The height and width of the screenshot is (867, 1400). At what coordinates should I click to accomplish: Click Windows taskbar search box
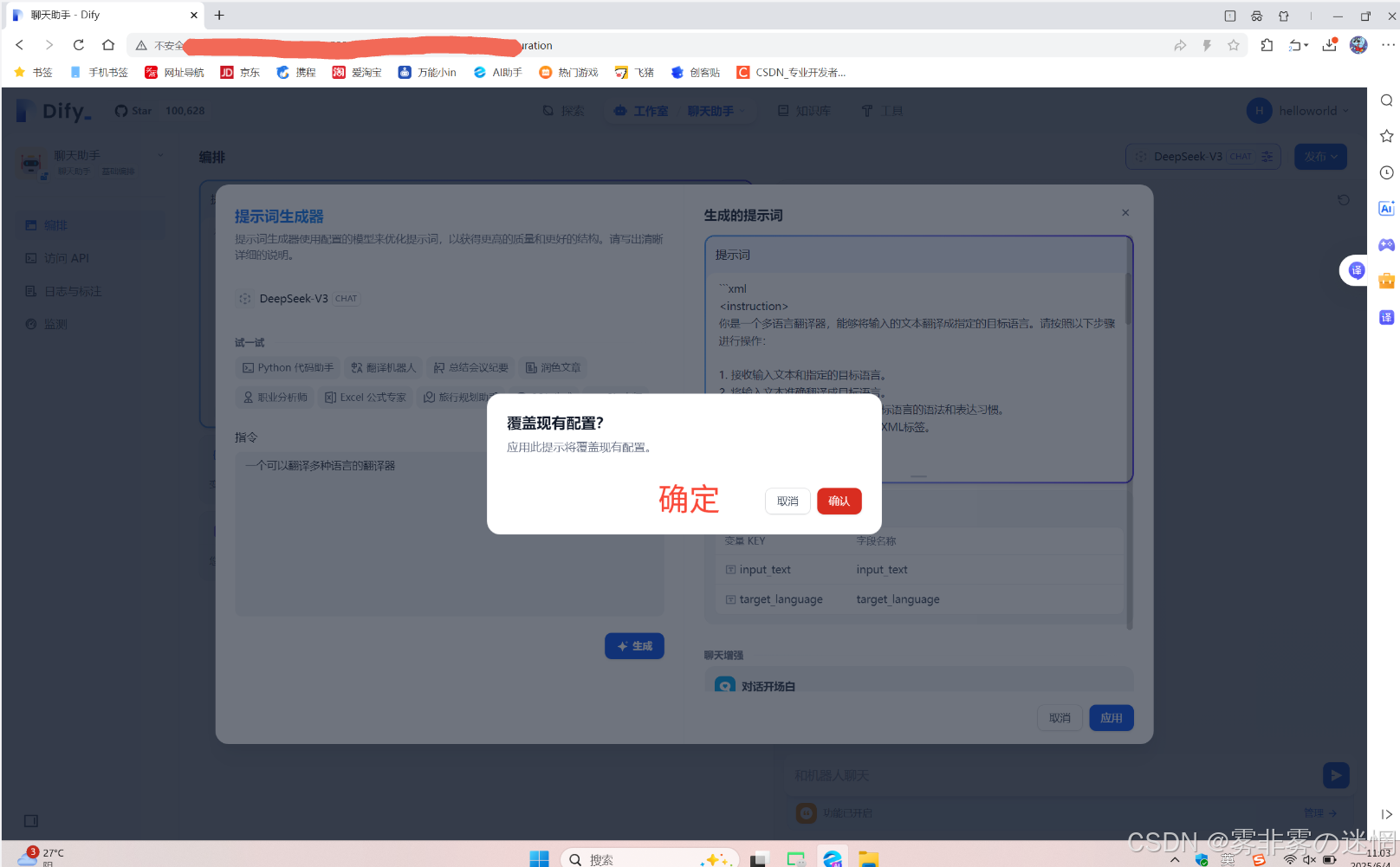click(x=651, y=858)
